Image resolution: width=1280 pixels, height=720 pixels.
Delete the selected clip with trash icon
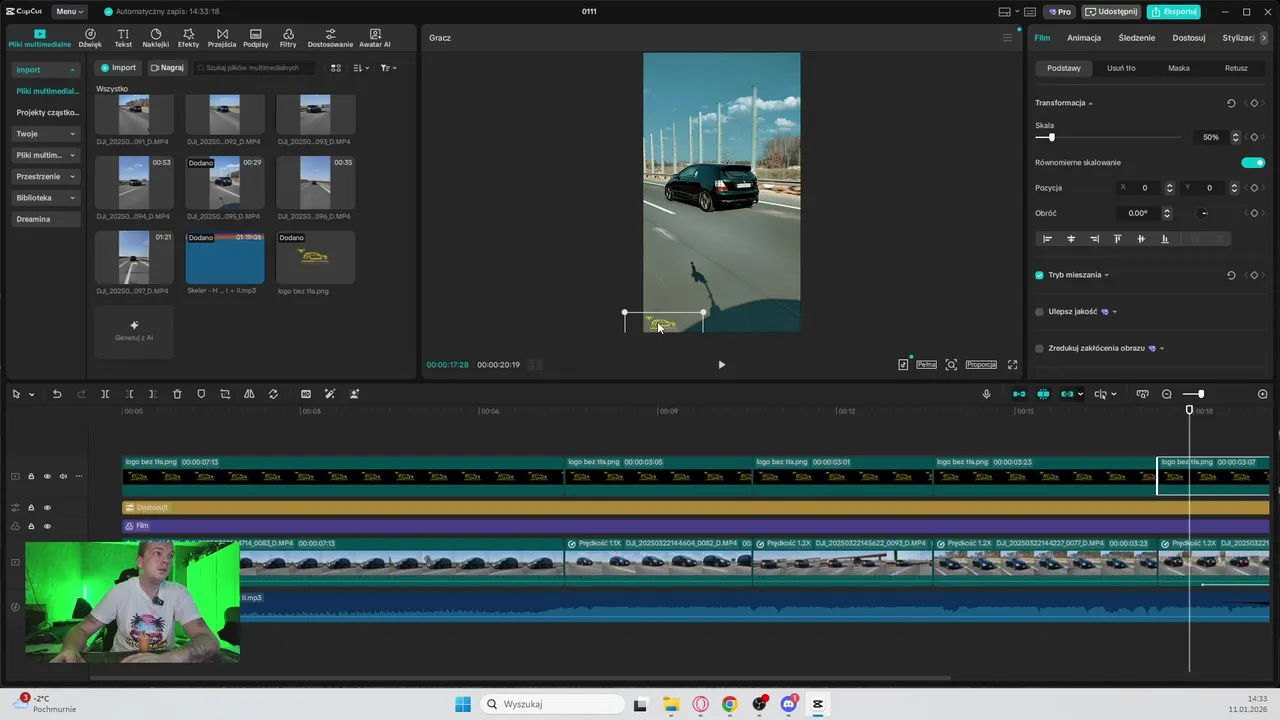point(177,394)
